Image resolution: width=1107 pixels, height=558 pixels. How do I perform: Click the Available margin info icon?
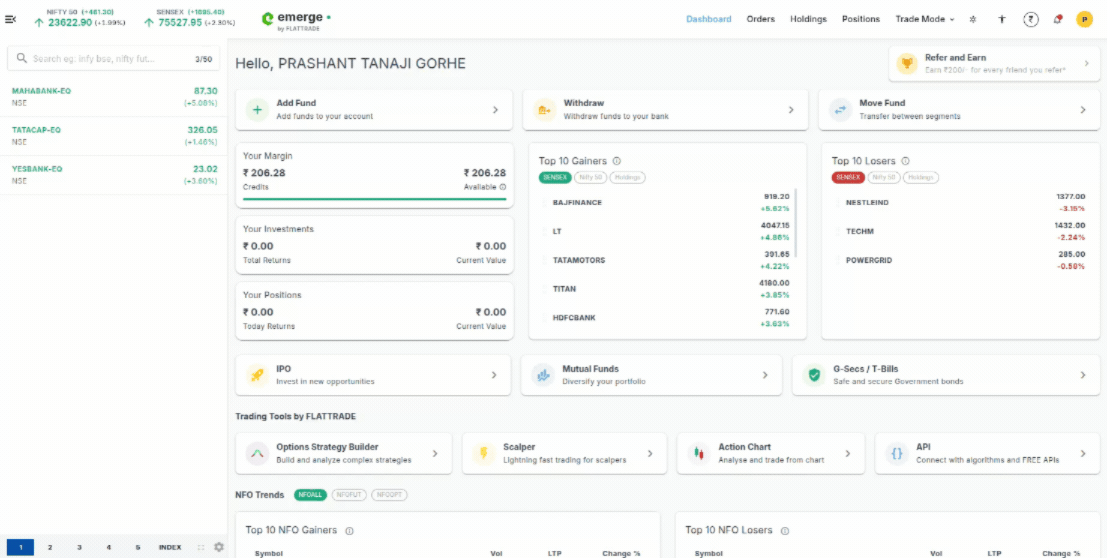click(503, 187)
